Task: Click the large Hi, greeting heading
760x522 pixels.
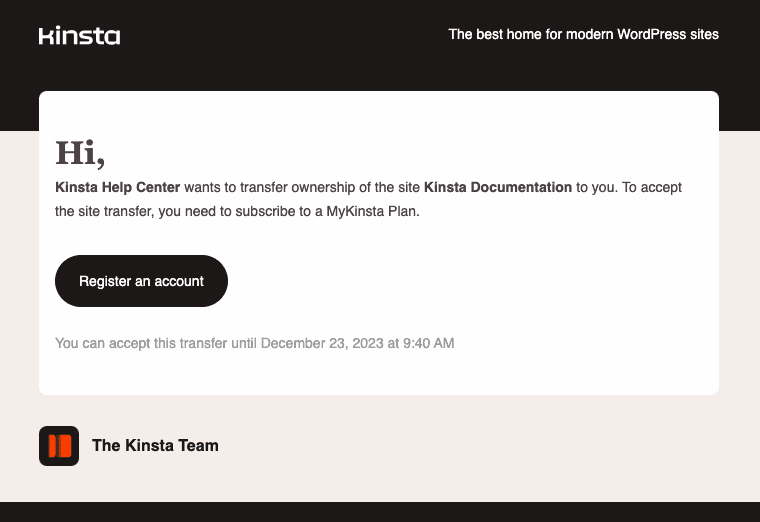Action: pos(80,154)
